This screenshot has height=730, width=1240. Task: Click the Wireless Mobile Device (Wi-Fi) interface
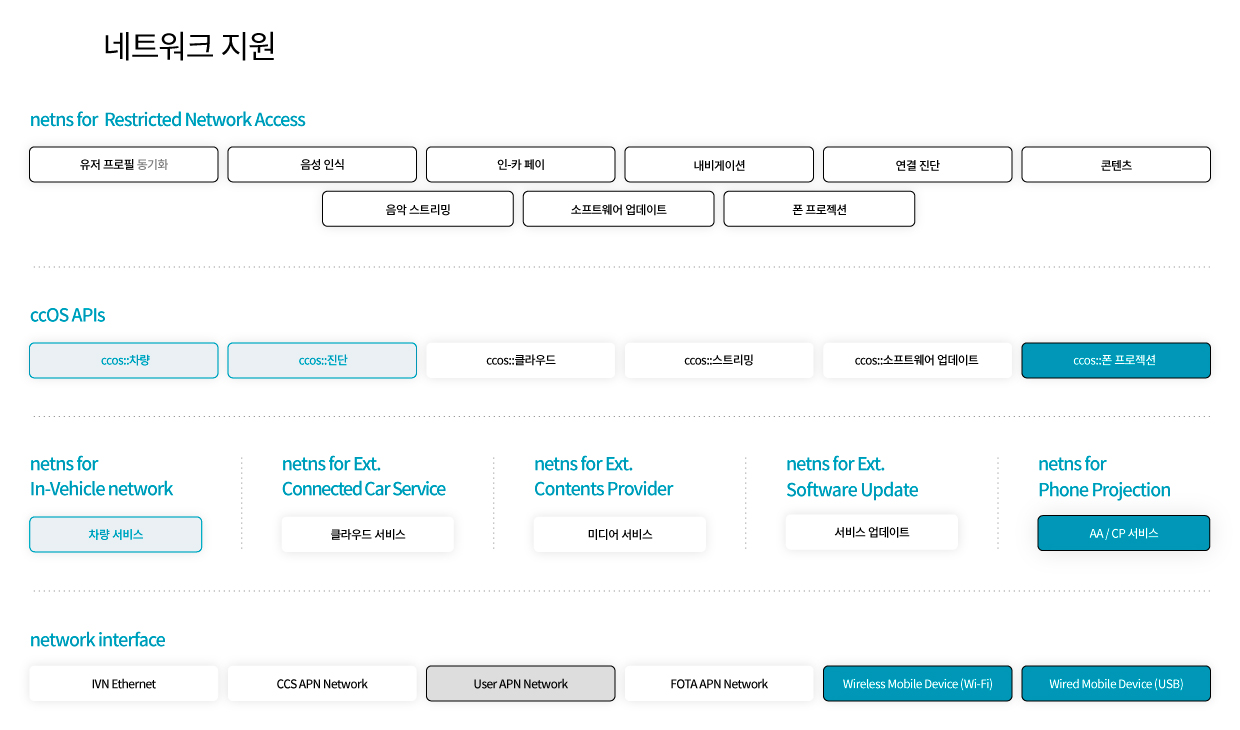(917, 683)
